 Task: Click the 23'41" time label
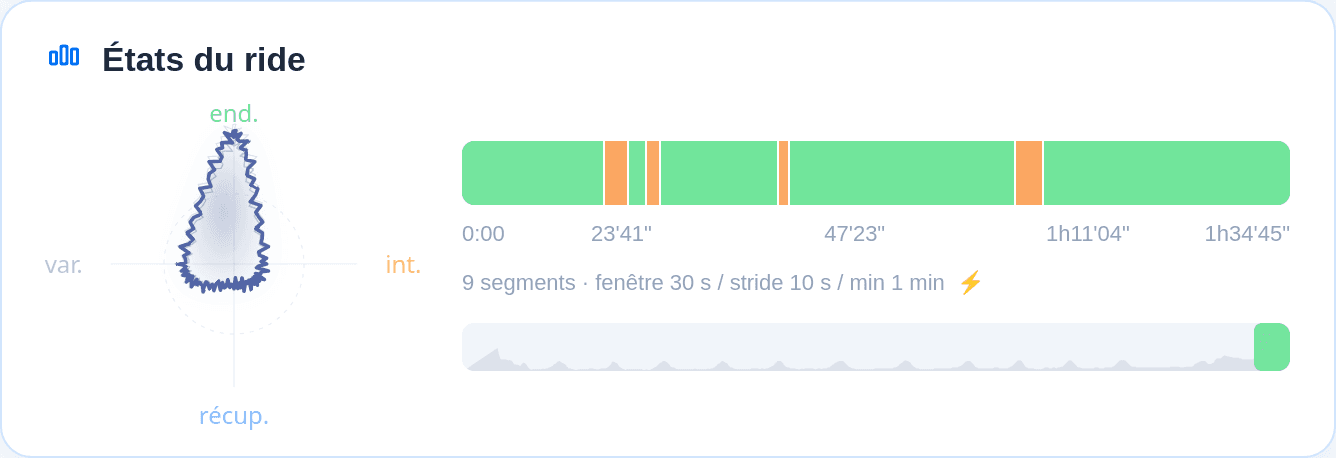[x=621, y=234]
